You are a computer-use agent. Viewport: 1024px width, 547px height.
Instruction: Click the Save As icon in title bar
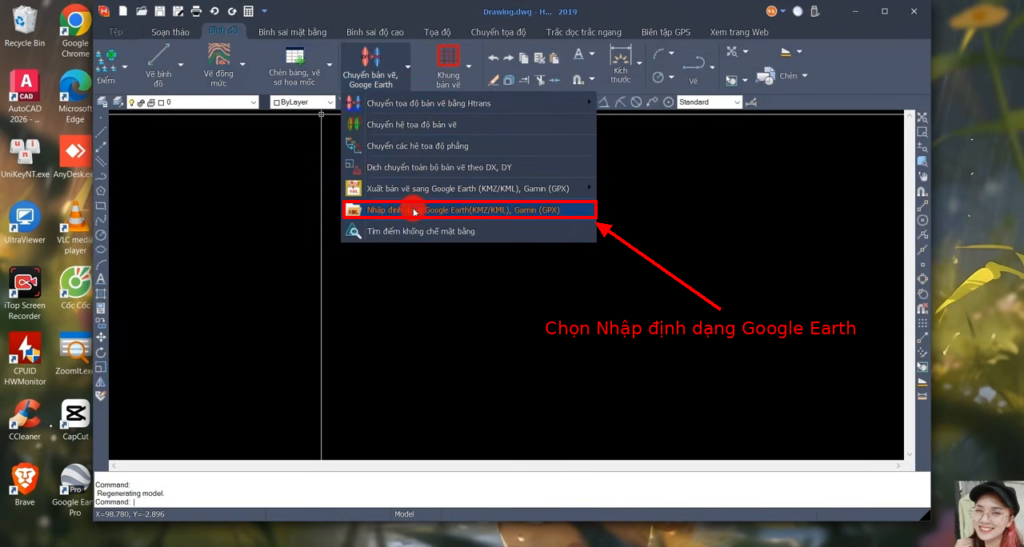click(x=178, y=11)
